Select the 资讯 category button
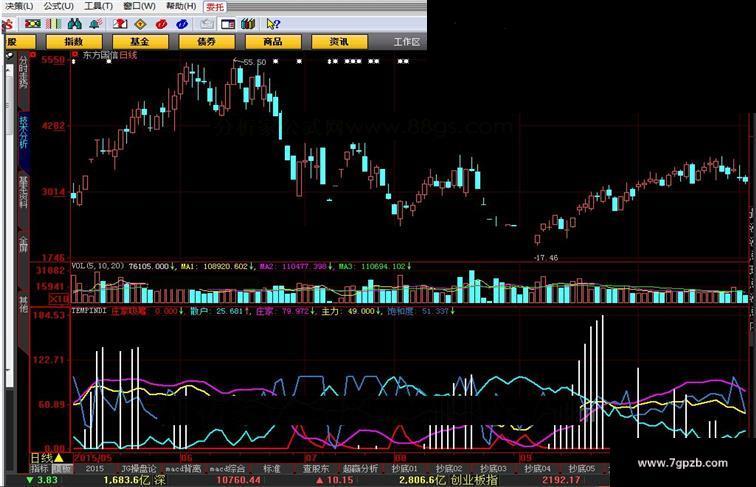Viewport: 756px width, 487px height. coord(339,42)
